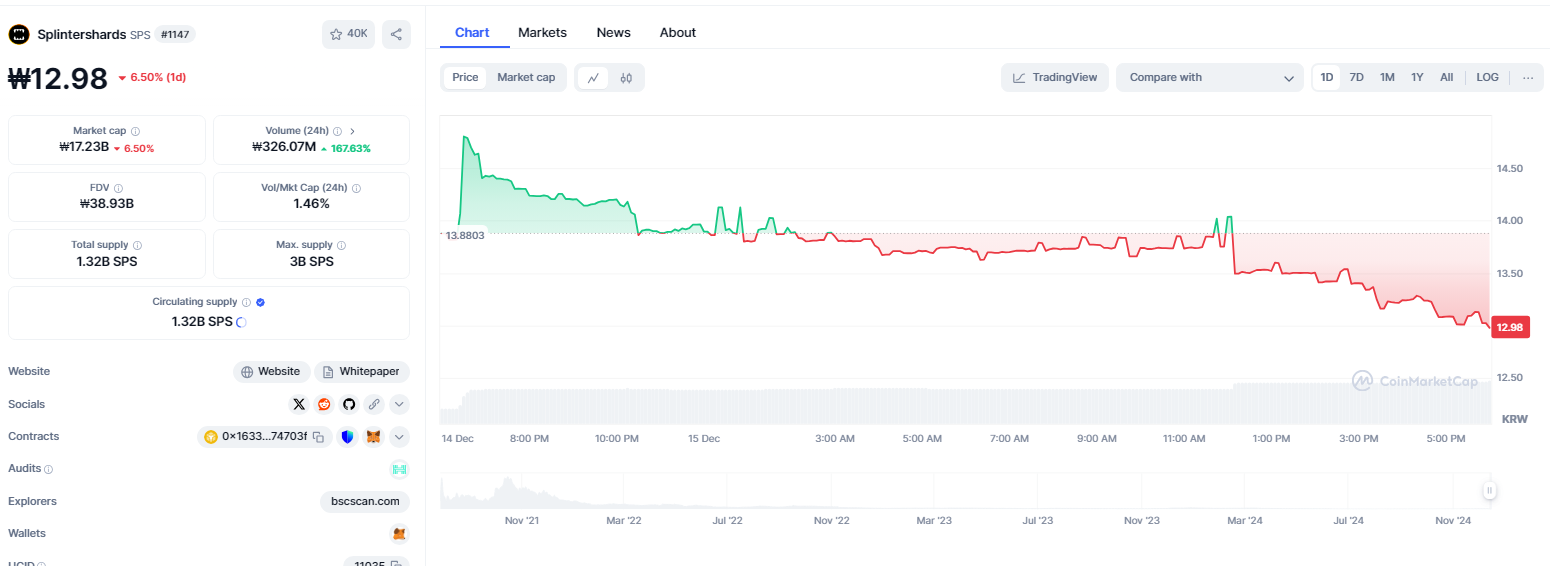Screen dimensions: 1550x566
Task: Click the Splintershards coin logo
Action: 19,34
